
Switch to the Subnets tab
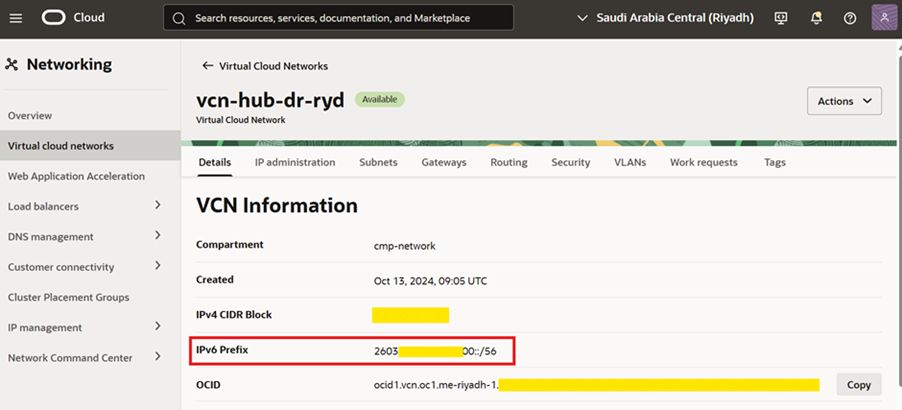click(x=378, y=162)
